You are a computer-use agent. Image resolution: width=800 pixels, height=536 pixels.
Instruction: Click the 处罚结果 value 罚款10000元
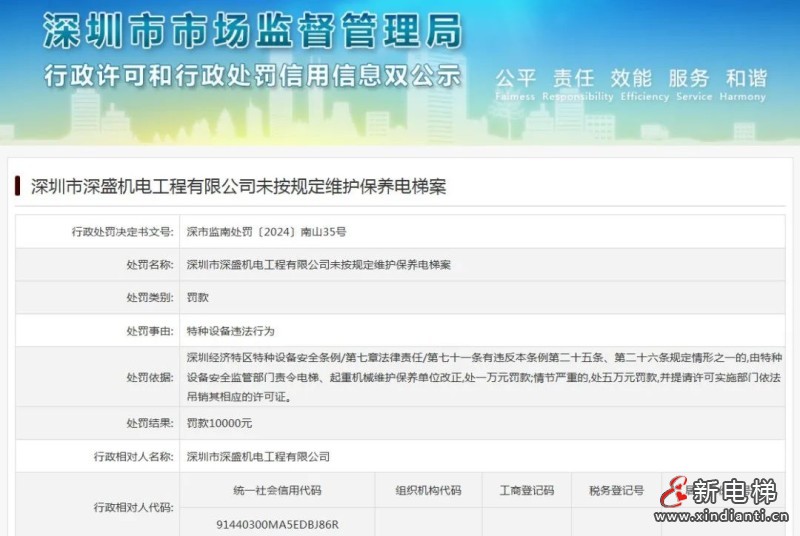coord(219,423)
